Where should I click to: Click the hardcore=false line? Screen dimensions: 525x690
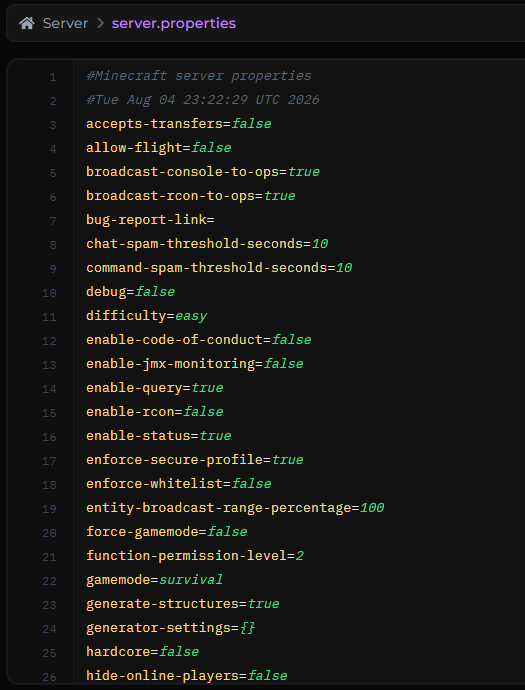point(143,652)
